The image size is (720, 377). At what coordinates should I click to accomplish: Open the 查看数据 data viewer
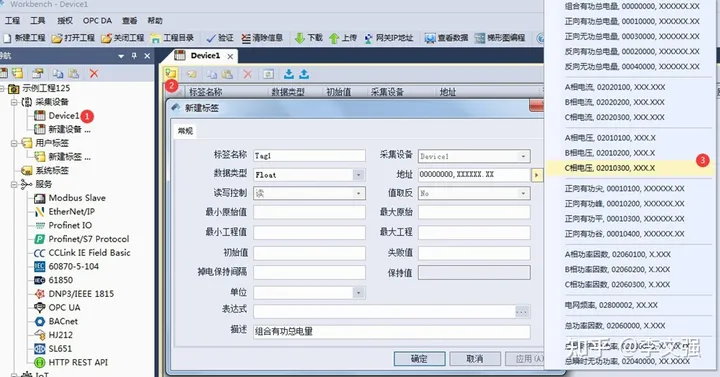pos(446,38)
